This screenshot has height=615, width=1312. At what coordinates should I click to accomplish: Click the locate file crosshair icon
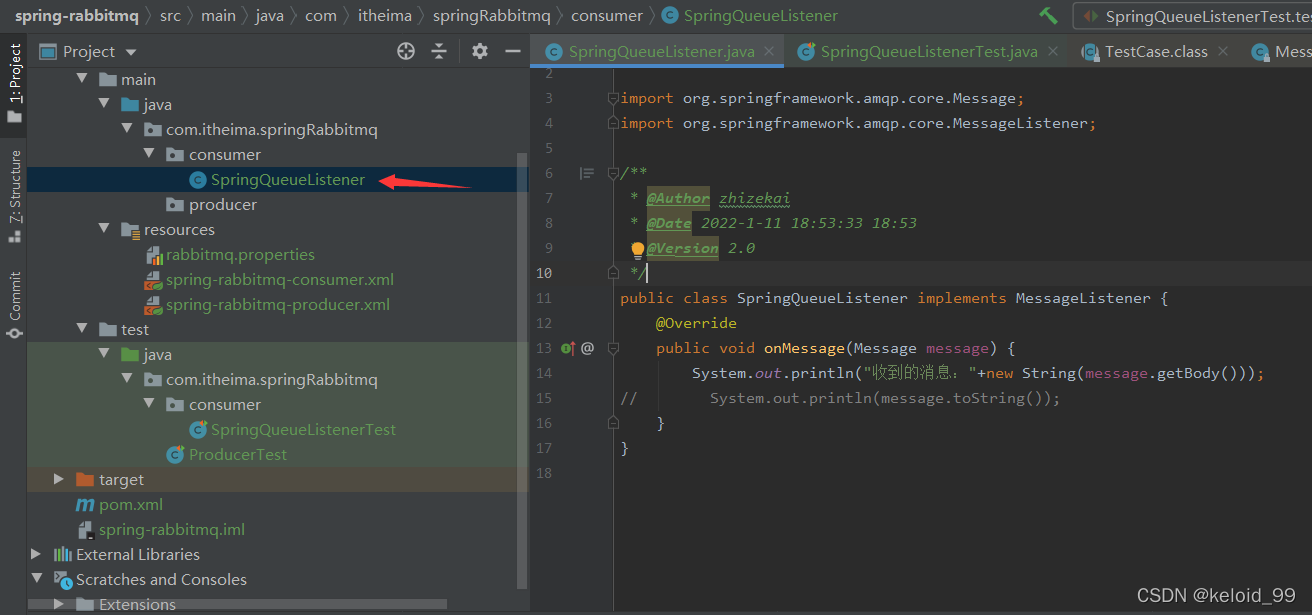(406, 52)
